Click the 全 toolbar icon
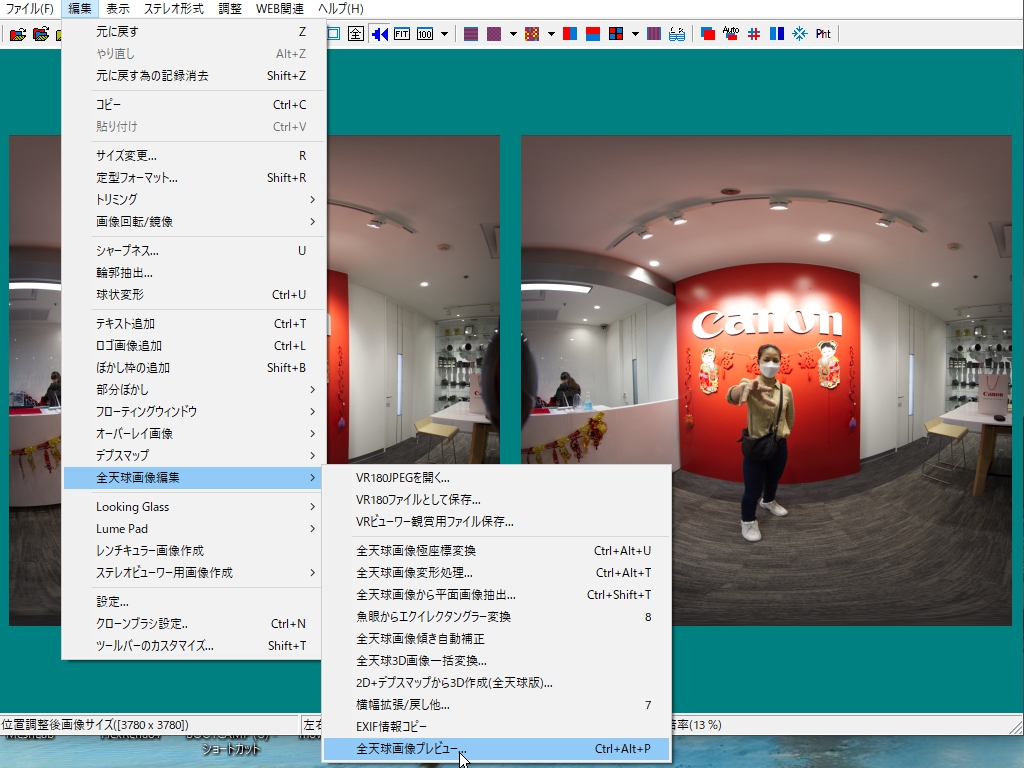1024x768 pixels. point(355,34)
